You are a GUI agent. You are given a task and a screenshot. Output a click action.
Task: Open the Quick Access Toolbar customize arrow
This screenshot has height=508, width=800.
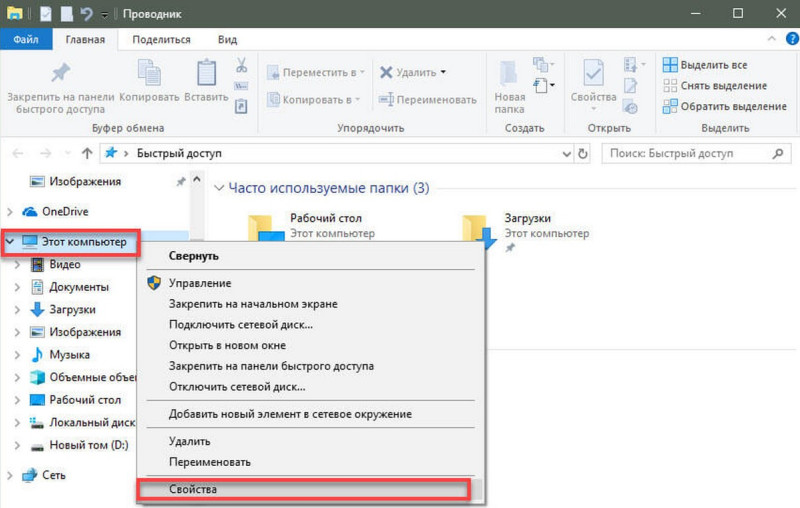point(104,15)
